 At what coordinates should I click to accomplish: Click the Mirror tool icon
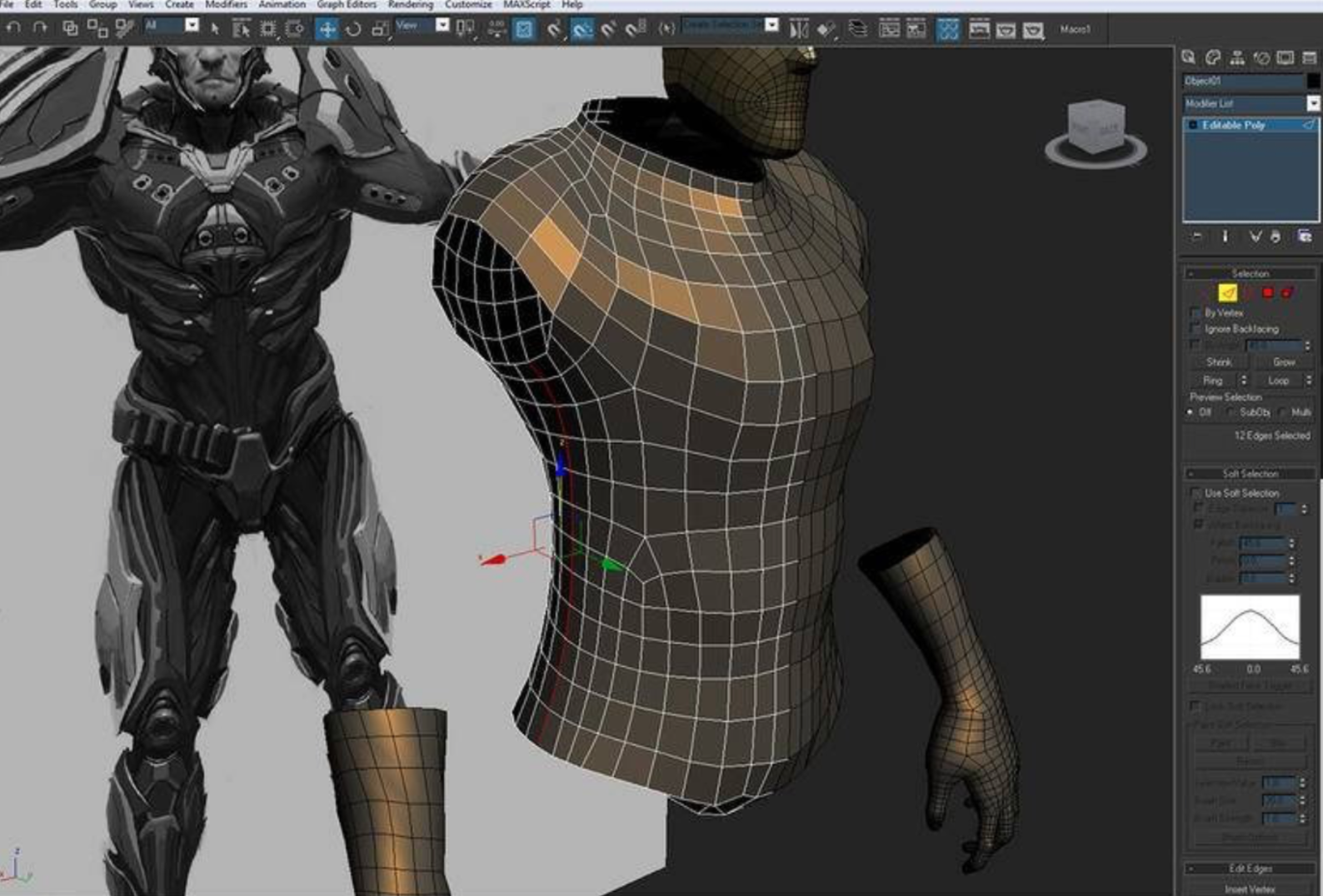pyautogui.click(x=799, y=29)
